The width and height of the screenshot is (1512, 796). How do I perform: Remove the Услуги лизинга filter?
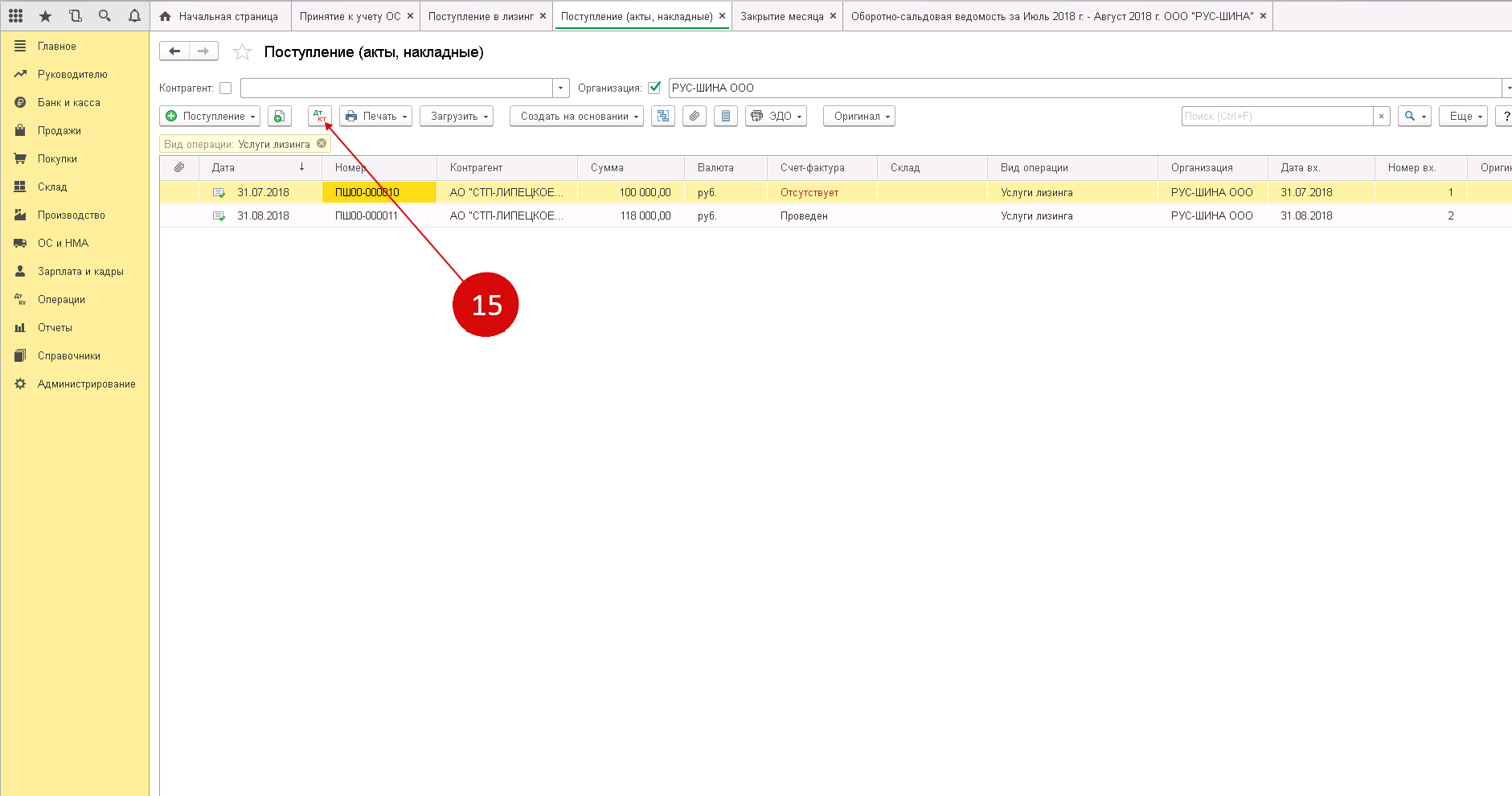(x=322, y=144)
